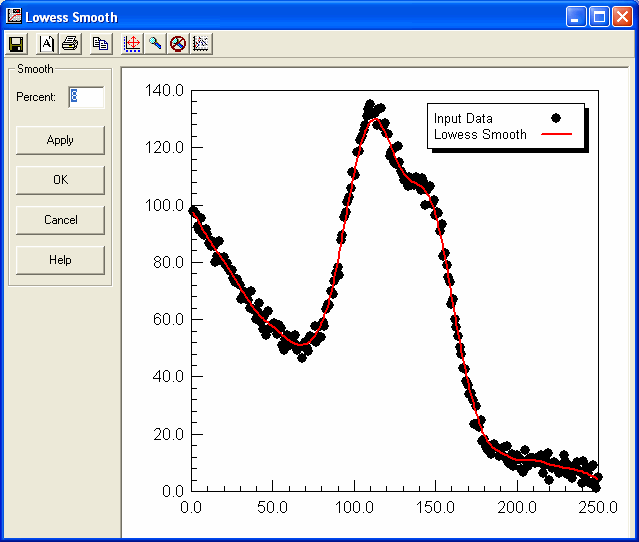
Task: Minimize the Lowess Smooth window
Action: 576,17
